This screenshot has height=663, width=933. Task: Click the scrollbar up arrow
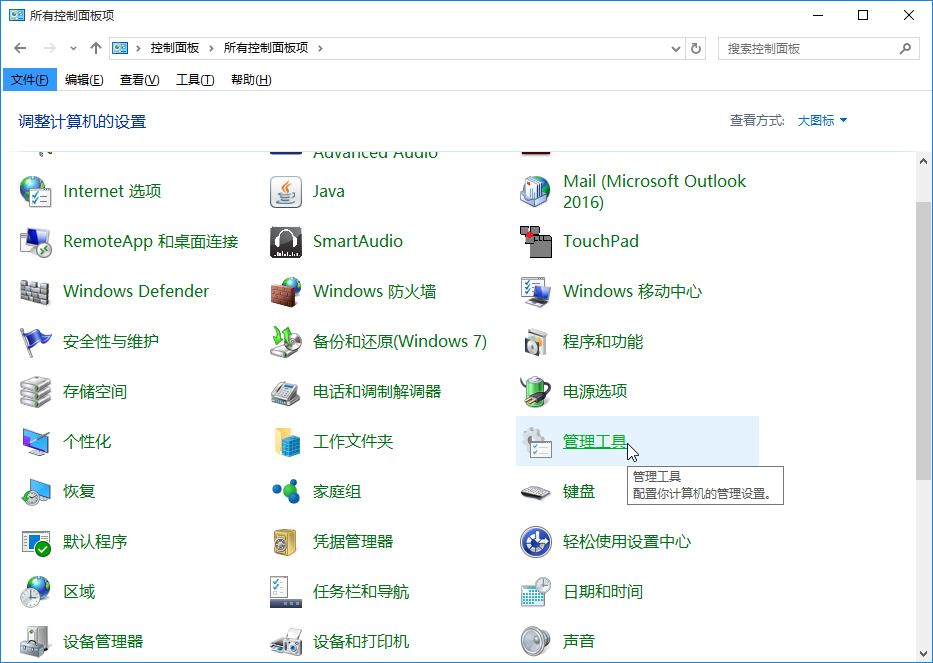[x=923, y=161]
